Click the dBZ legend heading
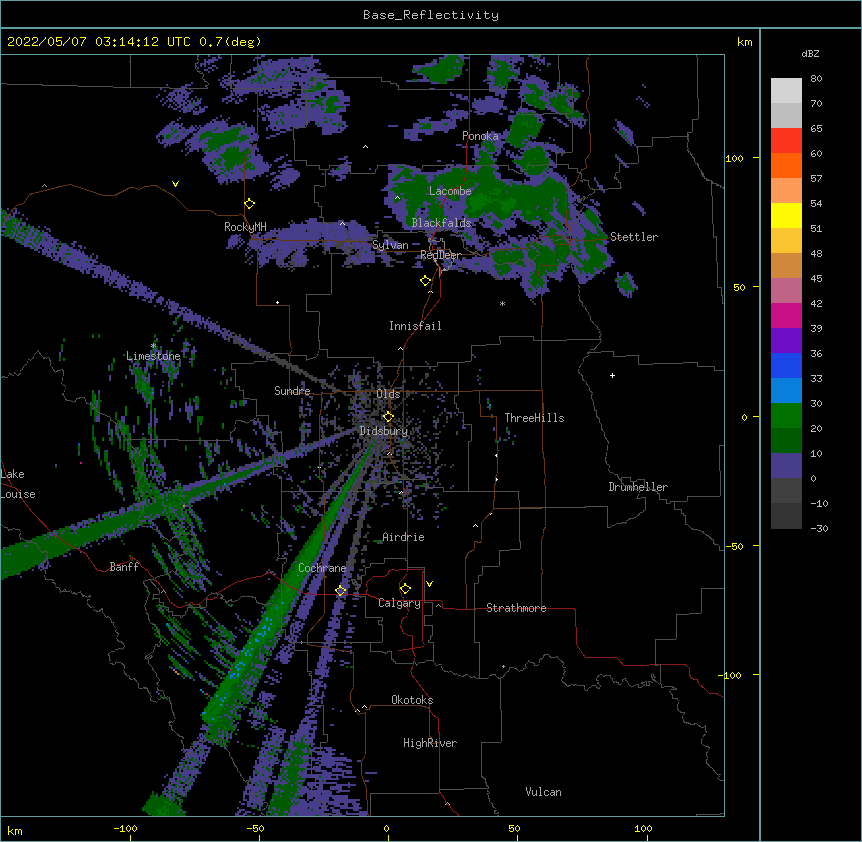Screen dimensions: 862x842 (810, 54)
